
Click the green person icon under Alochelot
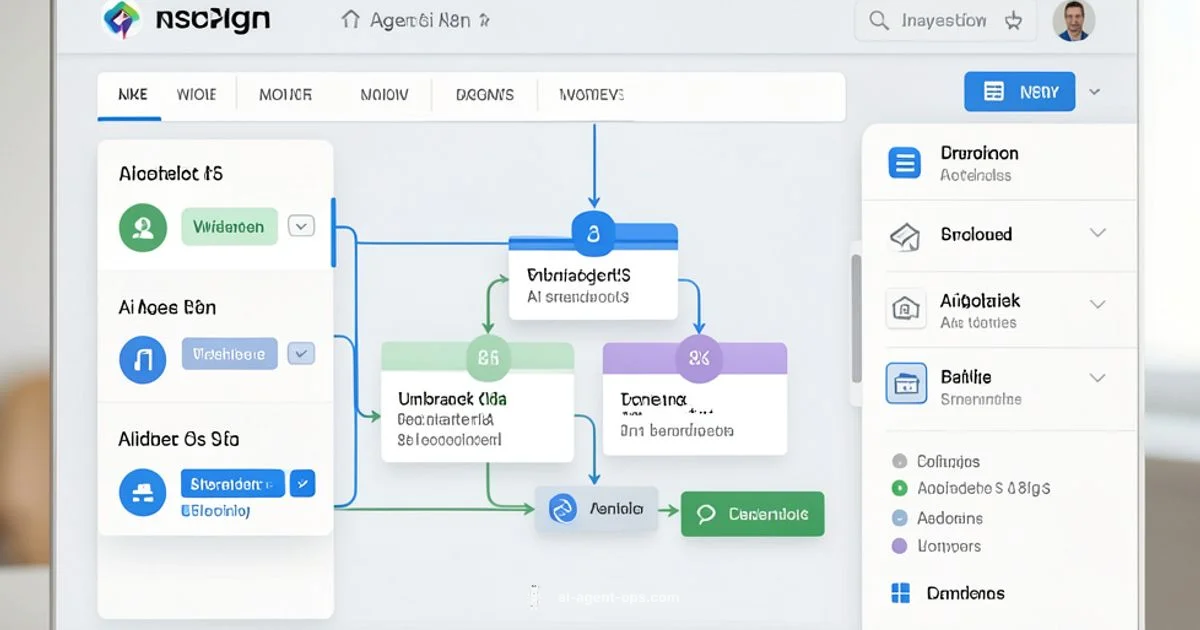tap(143, 227)
